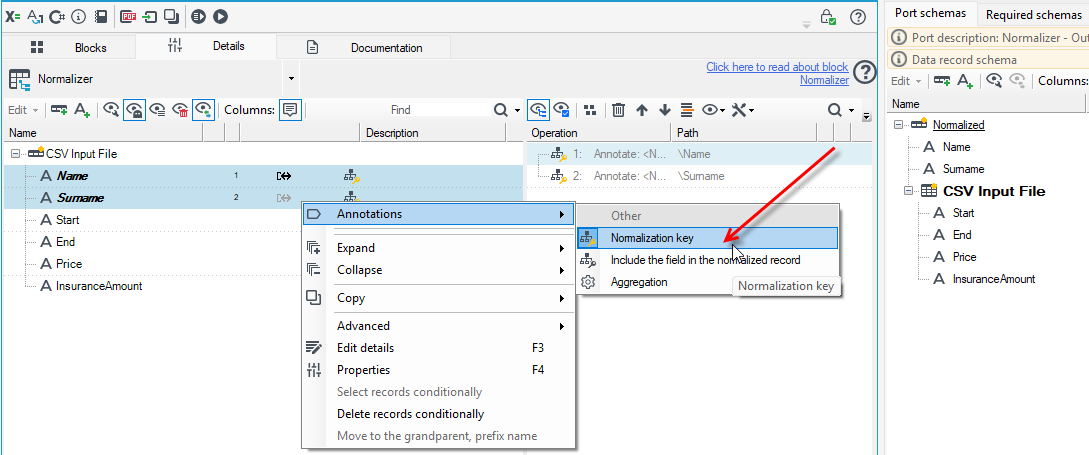
Task: Click the rename text icon beside X=
Action: click(x=35, y=17)
